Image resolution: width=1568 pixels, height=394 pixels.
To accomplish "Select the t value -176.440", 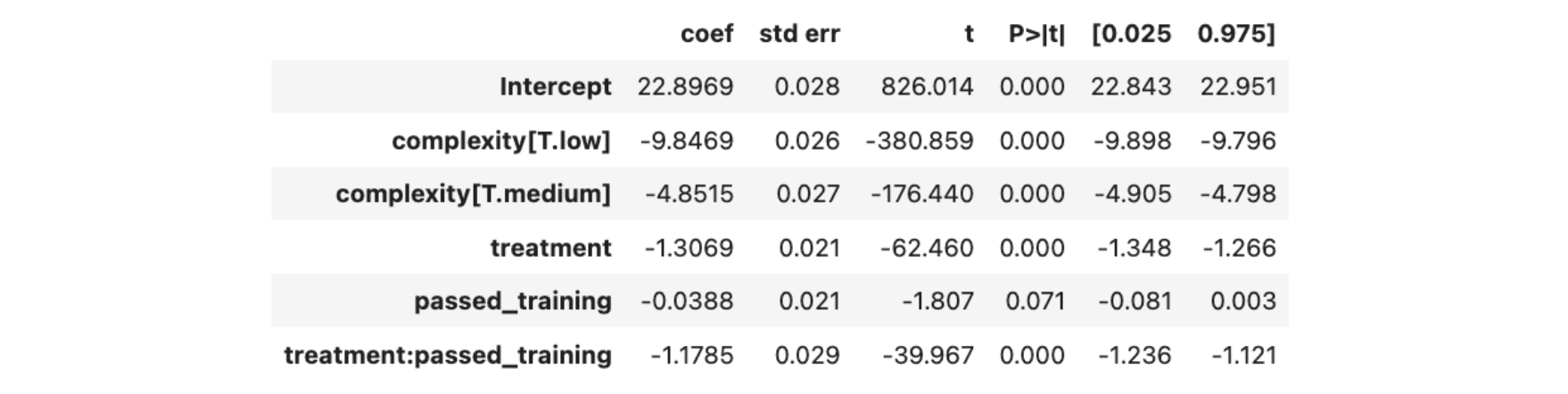I will (x=920, y=194).
